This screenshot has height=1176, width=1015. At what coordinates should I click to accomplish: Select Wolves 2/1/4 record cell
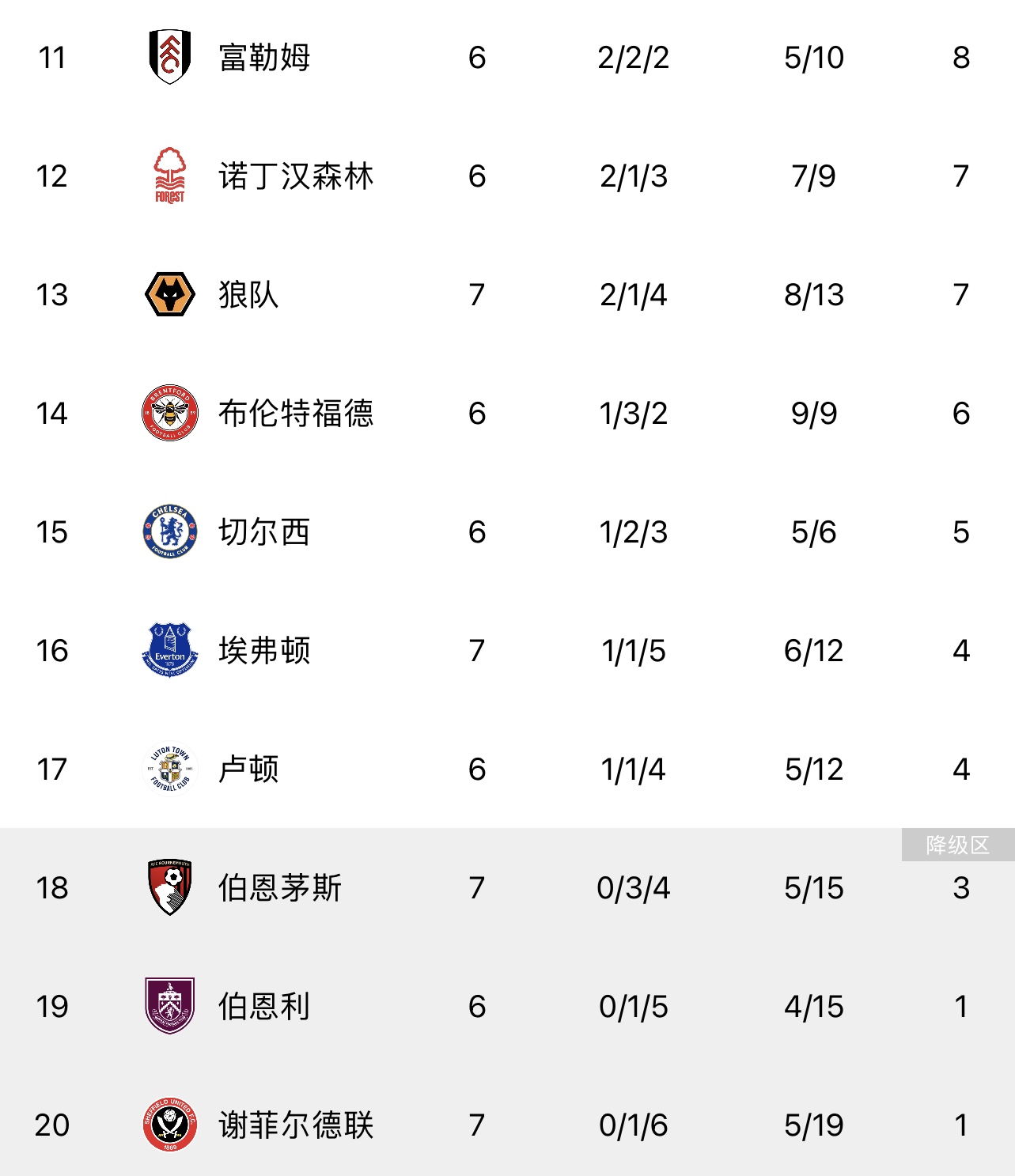[x=634, y=295]
